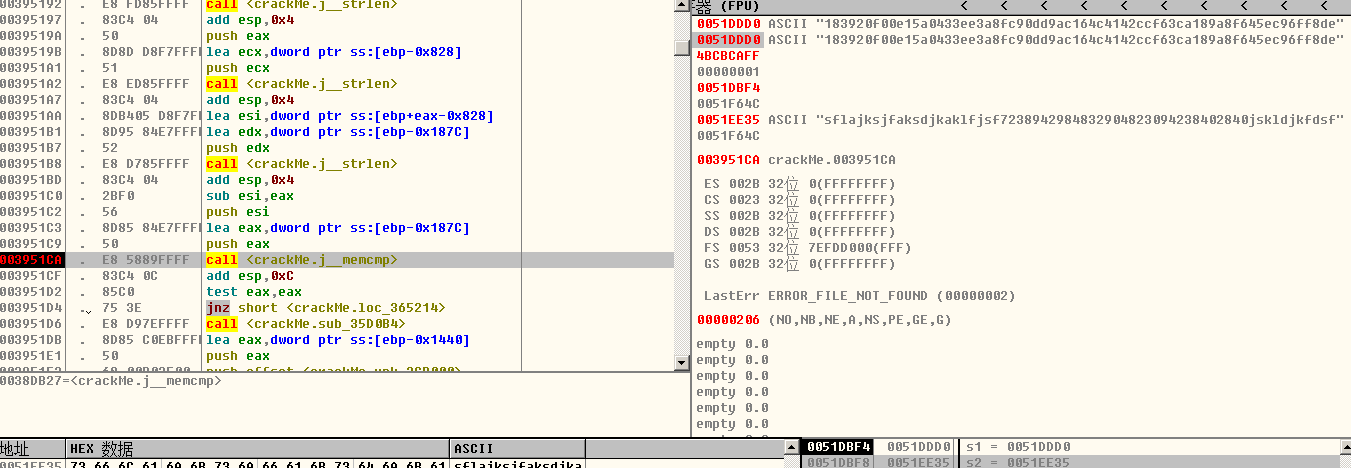This screenshot has width=1351, height=468.
Task: Click dump address 0051EE35 below 地址 header
Action: [32, 464]
